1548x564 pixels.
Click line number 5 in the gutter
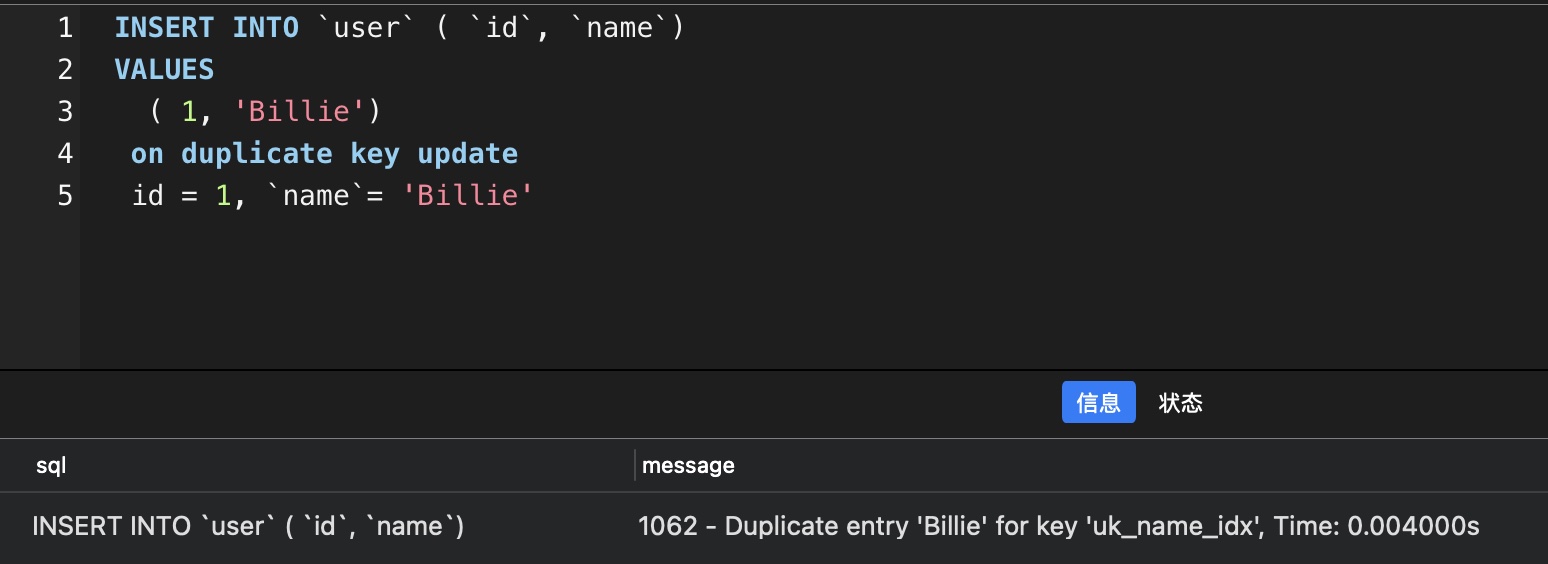point(65,195)
